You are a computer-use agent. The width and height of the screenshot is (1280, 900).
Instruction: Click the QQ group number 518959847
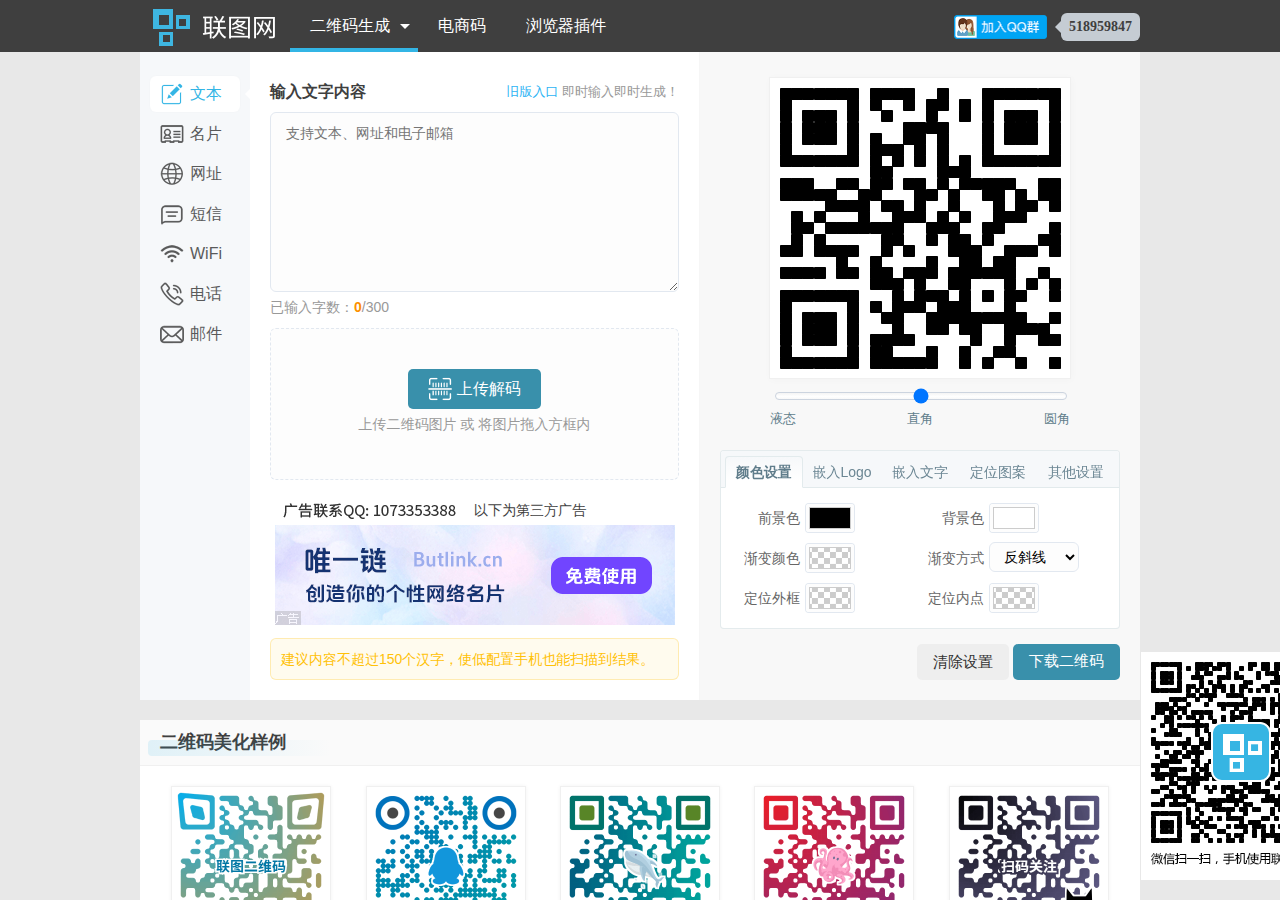tap(1100, 27)
